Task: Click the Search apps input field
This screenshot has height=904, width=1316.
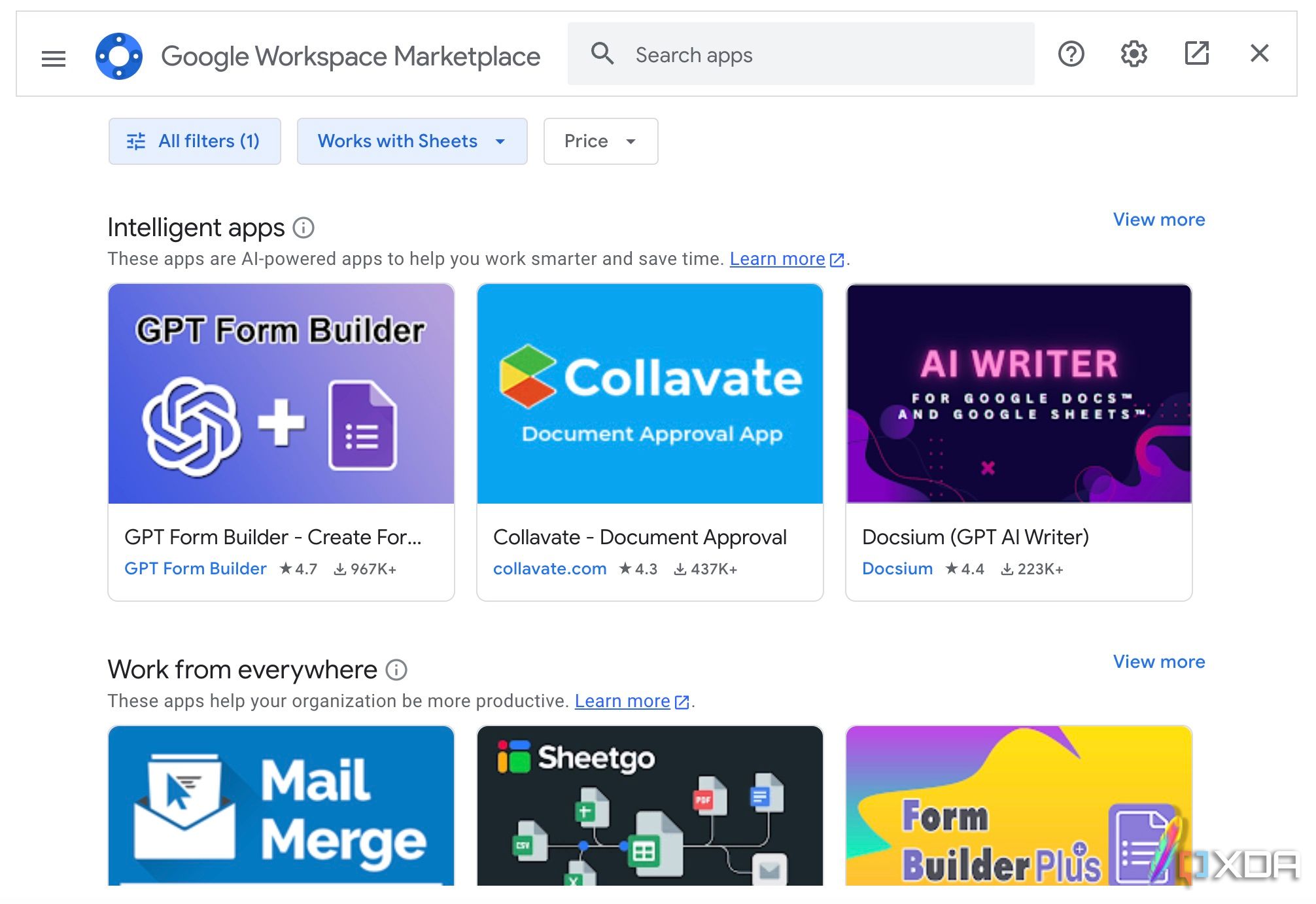Action: (x=801, y=54)
